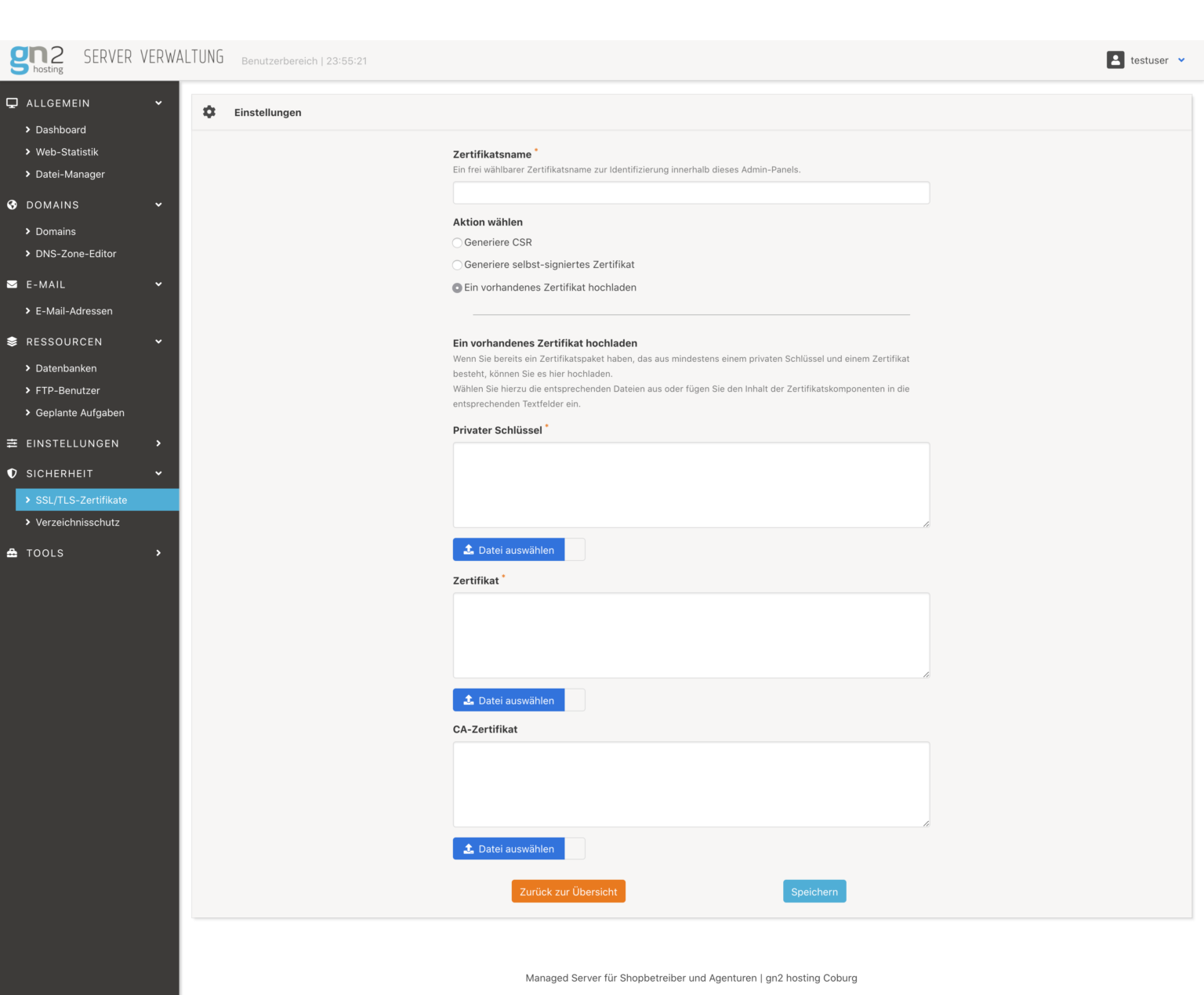1204x995 pixels.
Task: Click the testuser avatar icon
Action: (x=1115, y=60)
